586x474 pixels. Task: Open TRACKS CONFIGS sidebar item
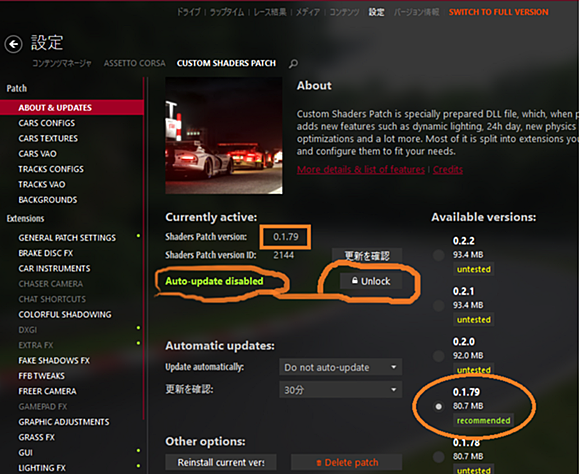[51, 169]
